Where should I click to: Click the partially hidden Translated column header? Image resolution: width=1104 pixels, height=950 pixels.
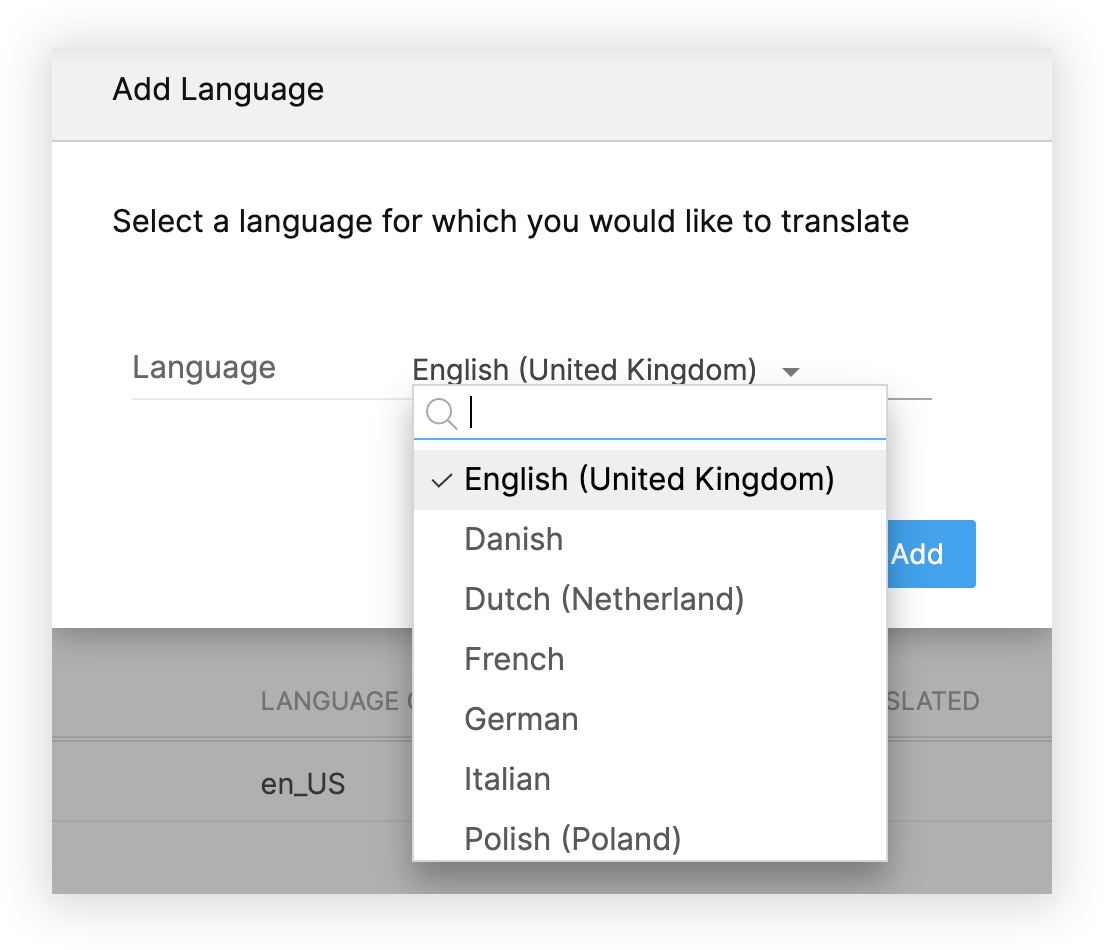[933, 701]
